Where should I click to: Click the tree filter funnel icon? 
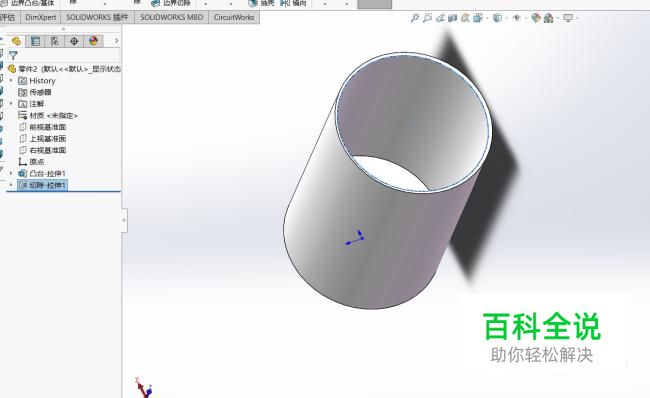click(13, 55)
